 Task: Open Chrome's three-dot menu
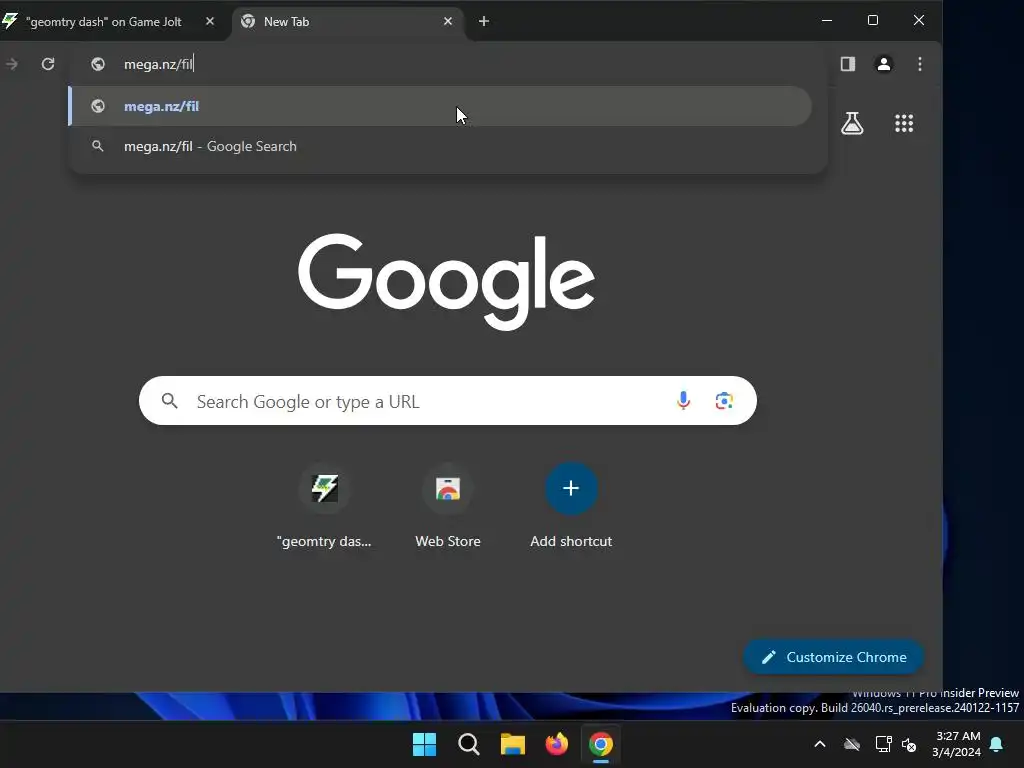920,64
